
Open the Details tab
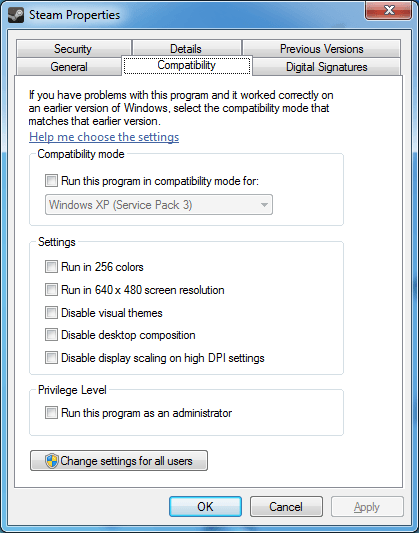[187, 49]
